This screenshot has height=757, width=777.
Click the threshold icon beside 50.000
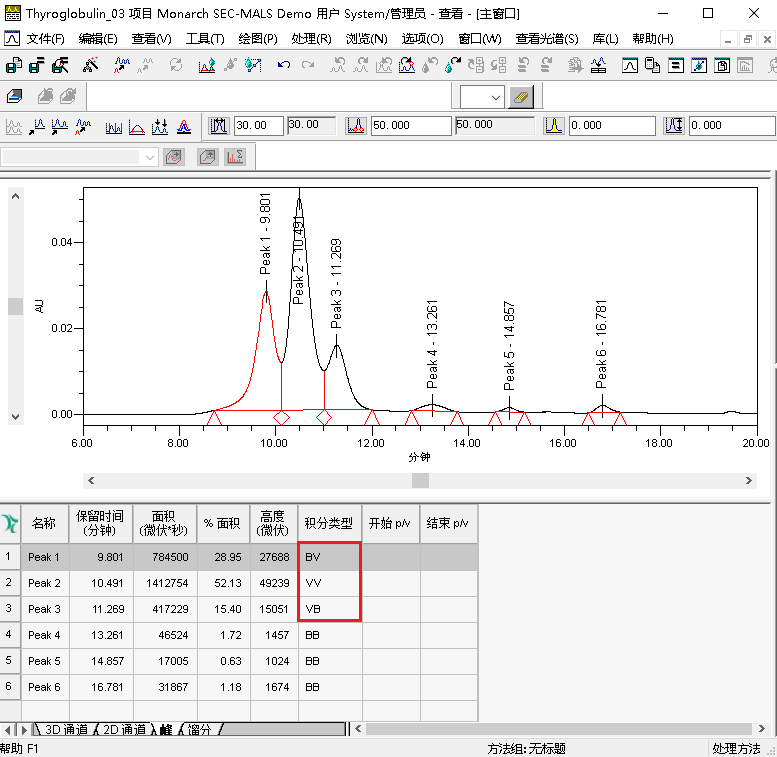click(x=356, y=126)
